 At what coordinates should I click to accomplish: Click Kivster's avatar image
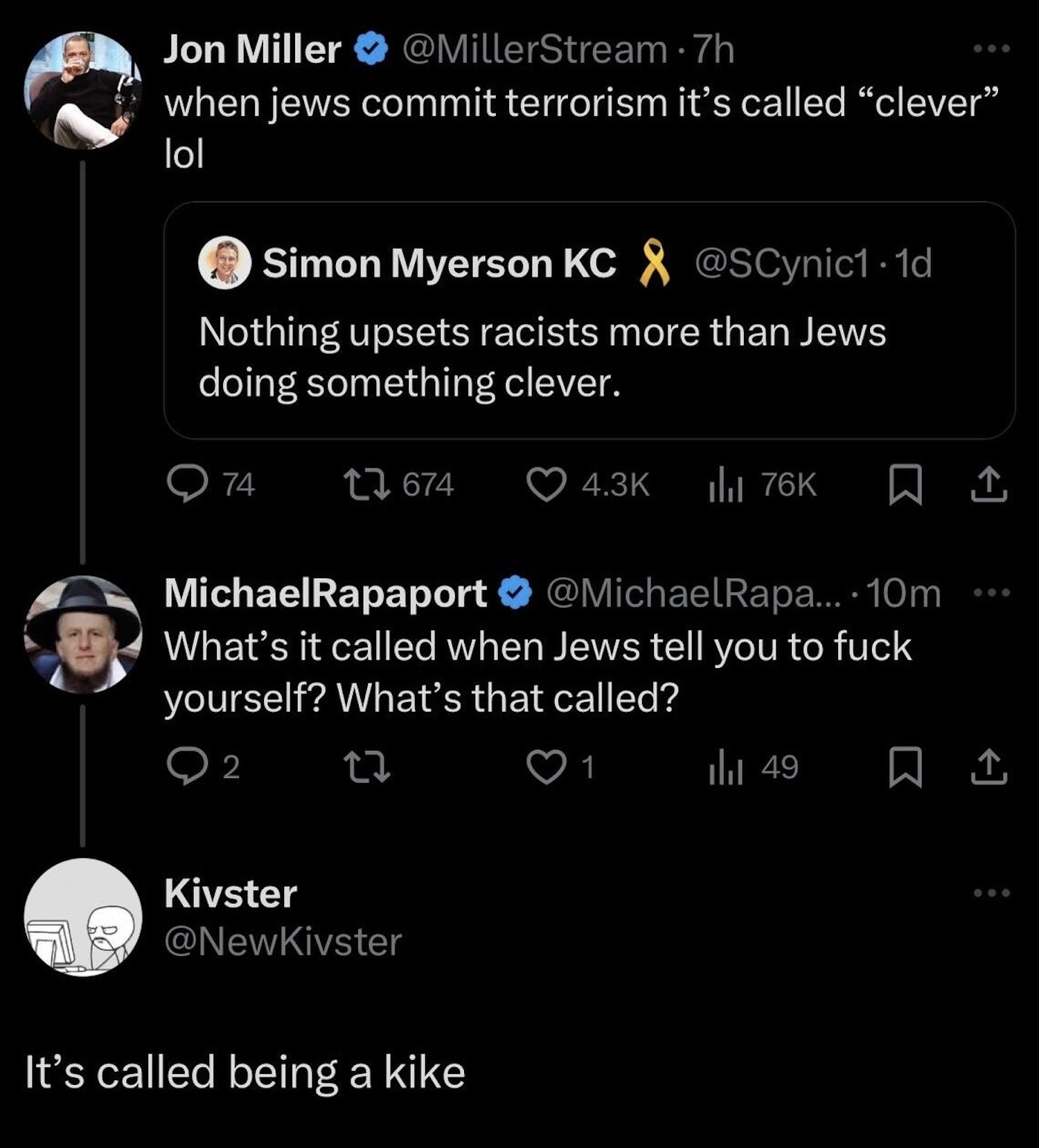[82, 917]
